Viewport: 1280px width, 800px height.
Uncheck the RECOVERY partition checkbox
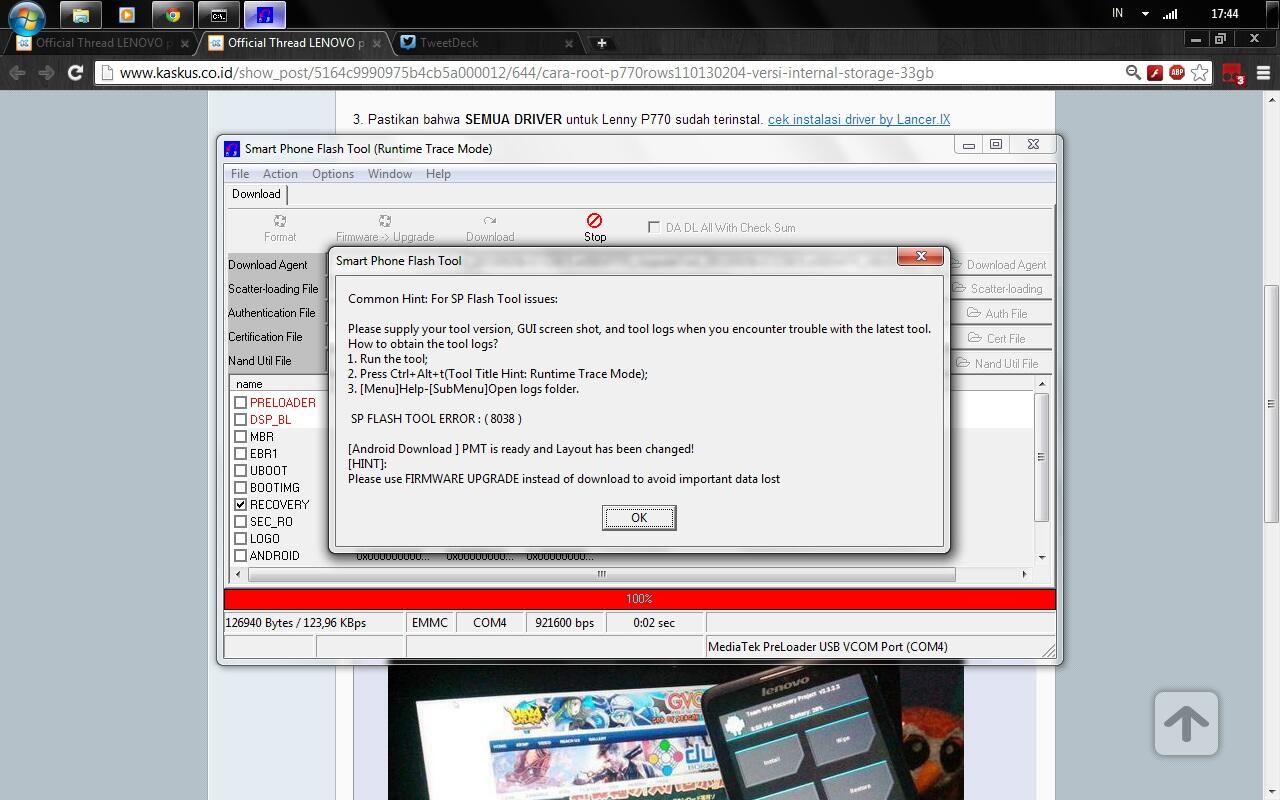240,504
